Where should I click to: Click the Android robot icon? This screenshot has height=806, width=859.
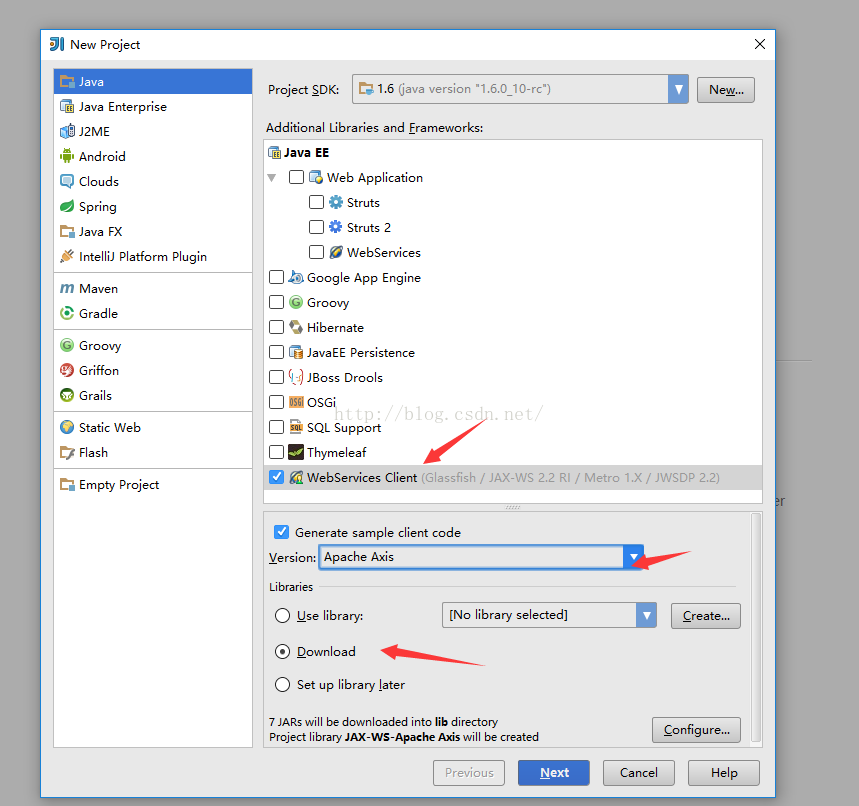pos(67,156)
